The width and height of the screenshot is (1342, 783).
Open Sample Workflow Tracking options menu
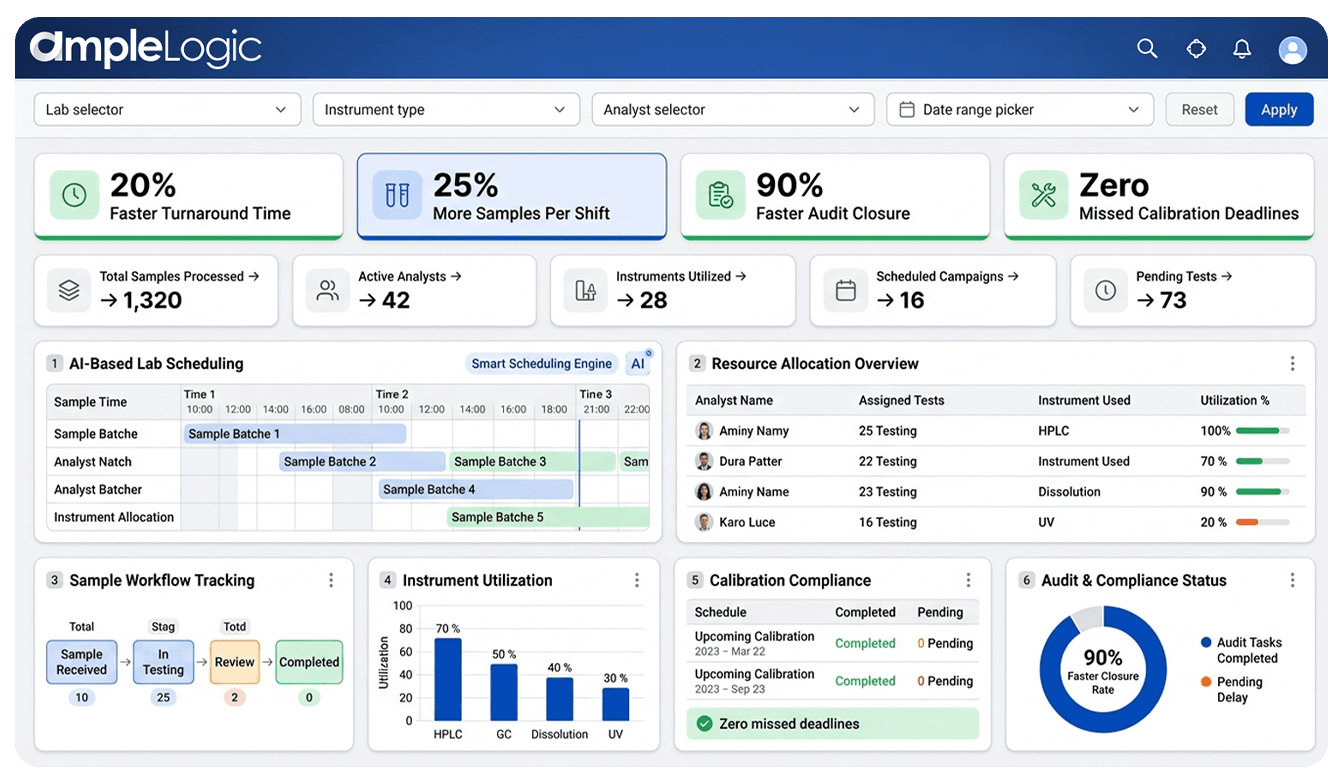point(331,580)
